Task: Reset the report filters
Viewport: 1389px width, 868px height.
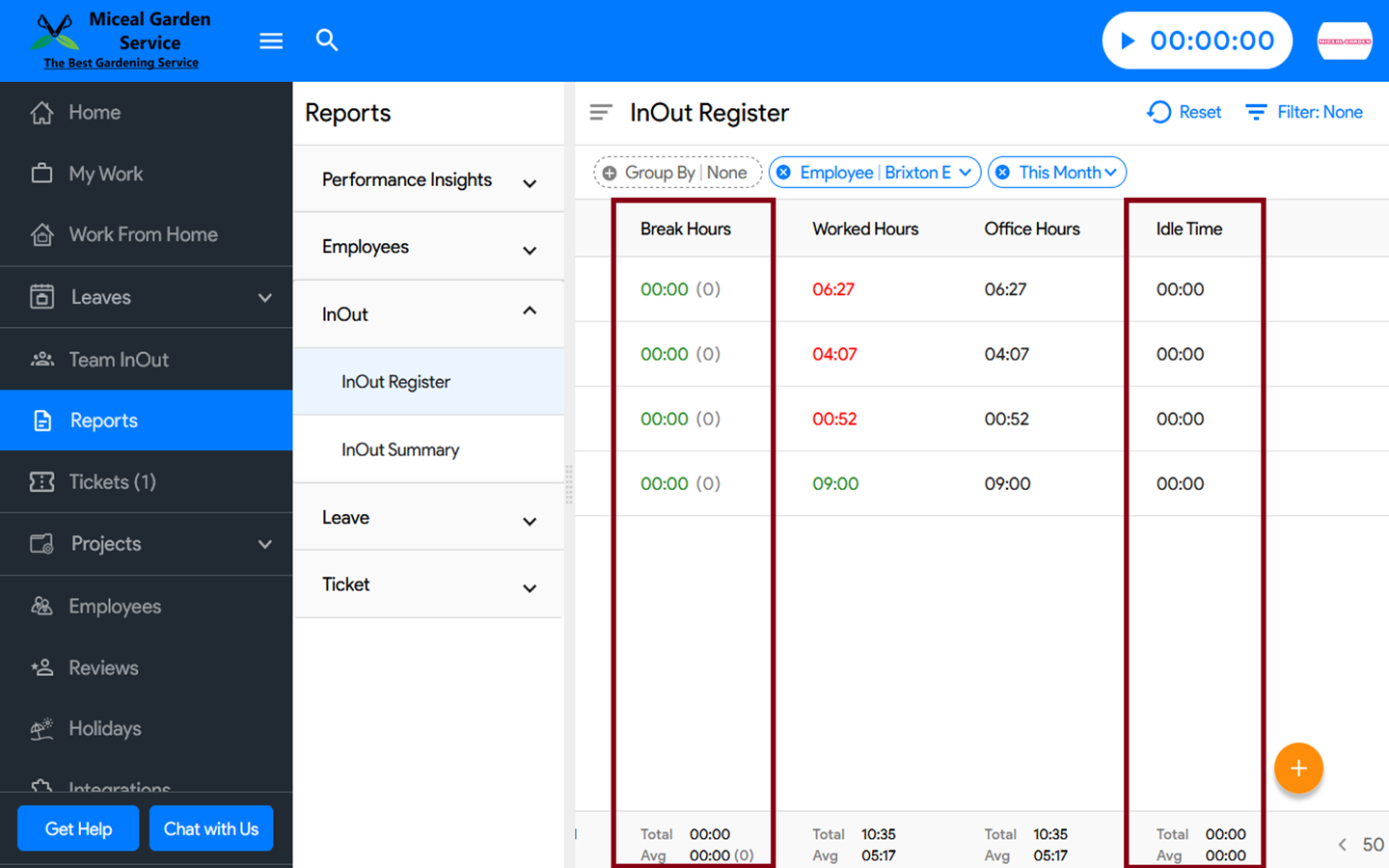Action: pyautogui.click(x=1185, y=113)
